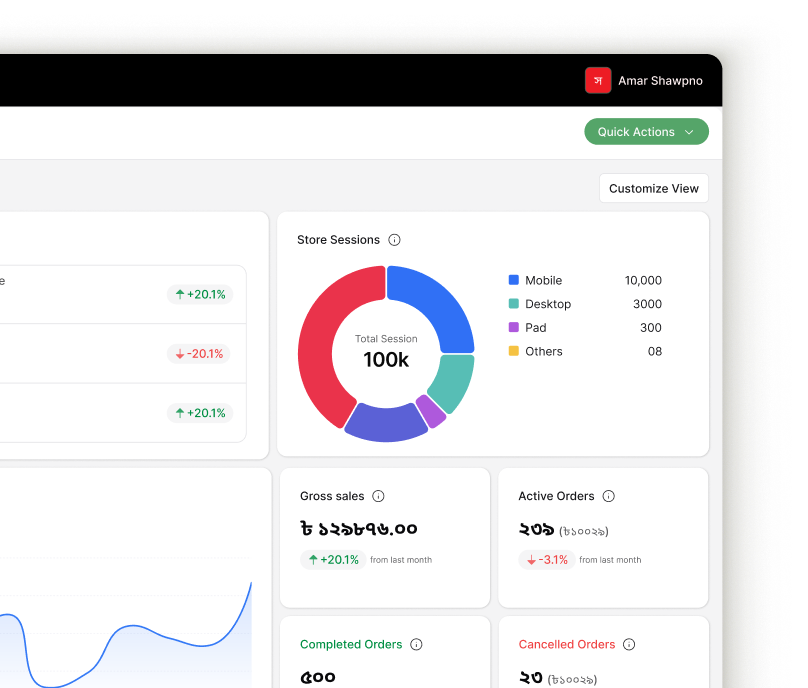Click the Cancelled Orders count ২৩
This screenshot has height=688, width=808.
531,677
